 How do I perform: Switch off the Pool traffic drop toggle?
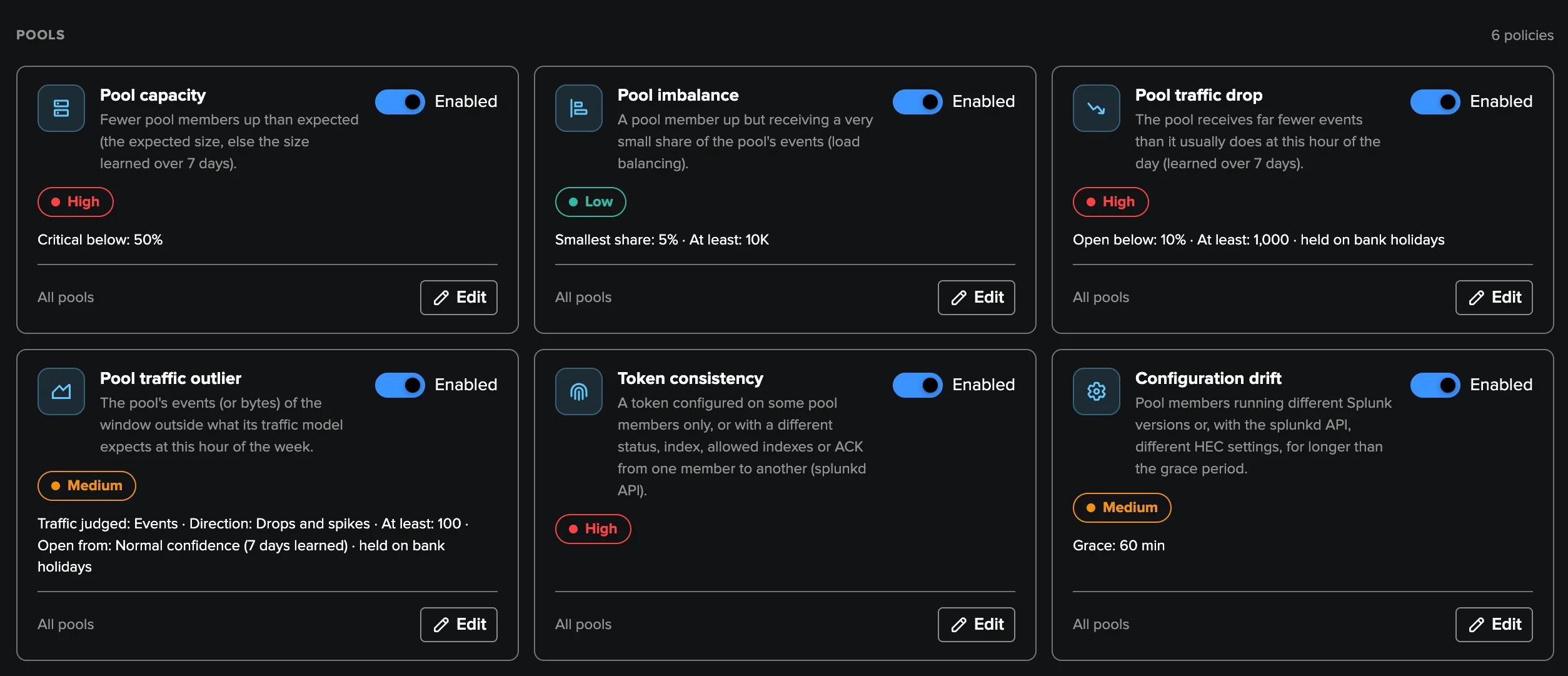1435,102
